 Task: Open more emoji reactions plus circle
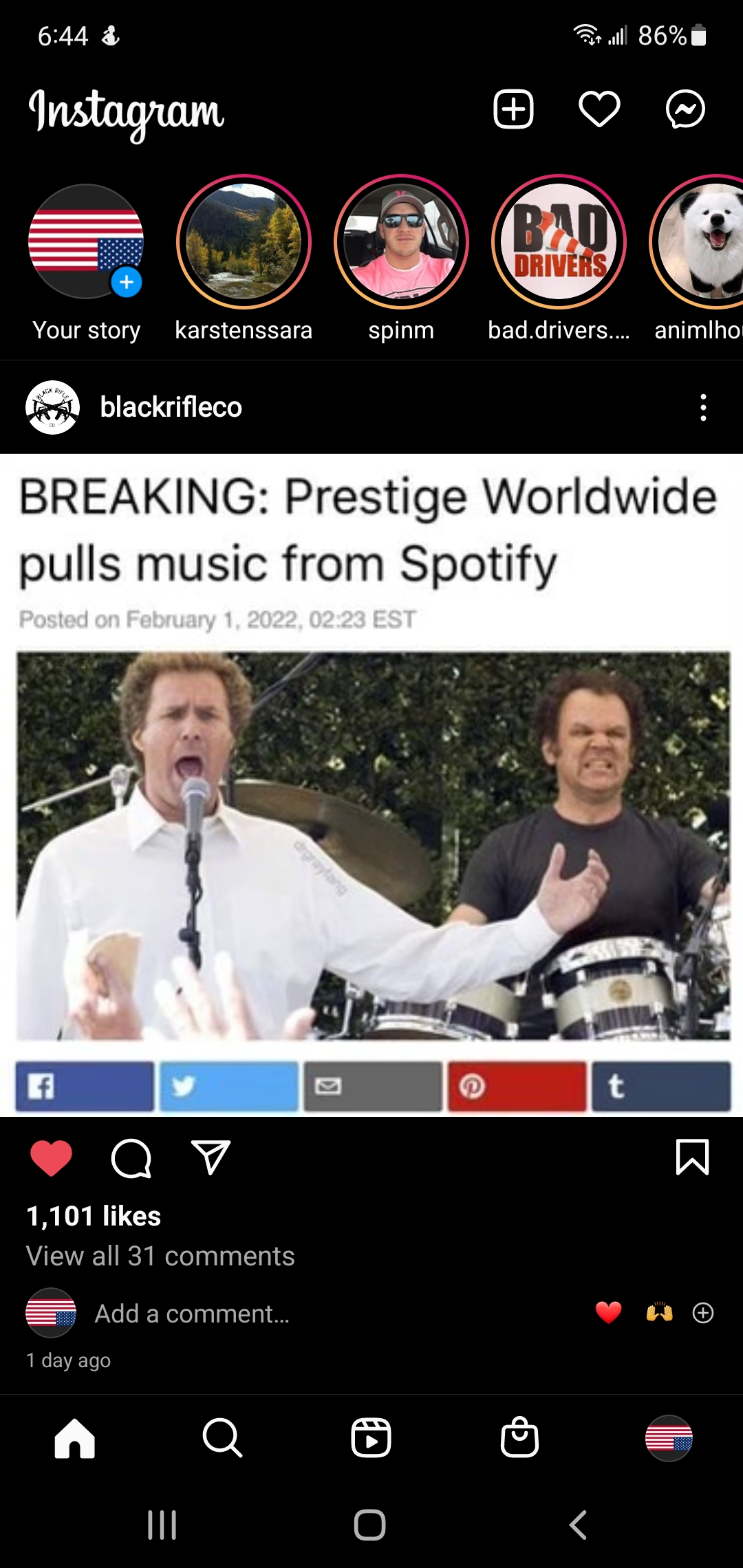[702, 1313]
